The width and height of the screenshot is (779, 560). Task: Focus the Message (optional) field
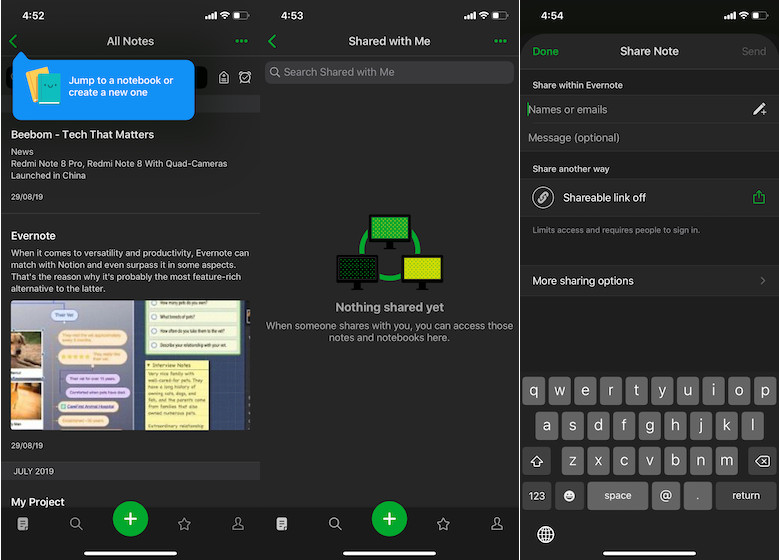649,138
